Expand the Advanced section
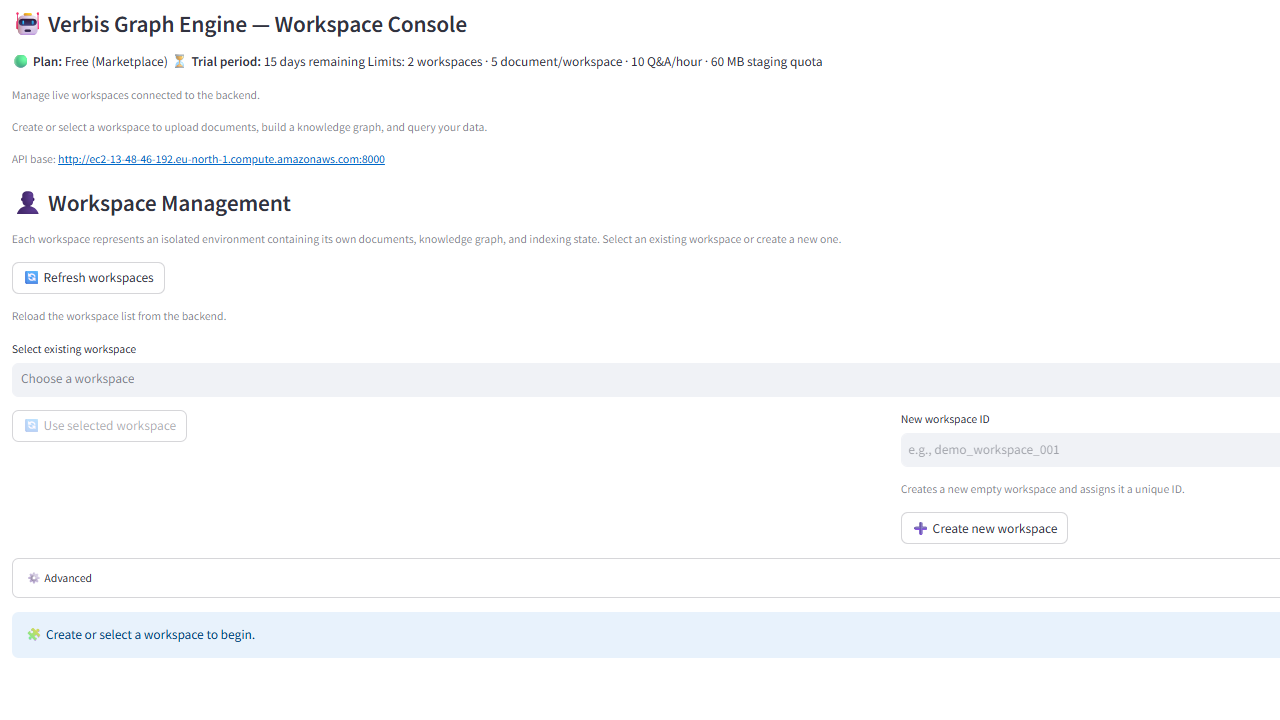This screenshot has width=1280, height=720. (x=646, y=578)
